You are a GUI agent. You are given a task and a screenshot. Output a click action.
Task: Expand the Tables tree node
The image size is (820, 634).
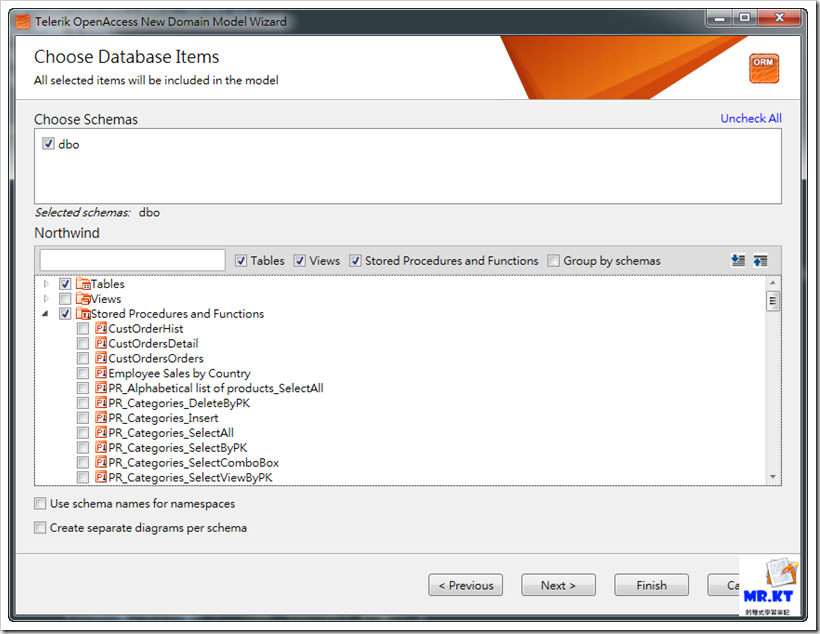(46, 284)
